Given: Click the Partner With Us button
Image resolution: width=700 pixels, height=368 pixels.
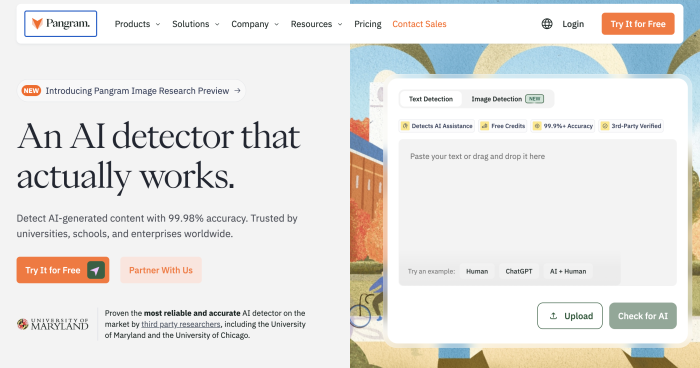Looking at the screenshot, I should click(x=161, y=270).
